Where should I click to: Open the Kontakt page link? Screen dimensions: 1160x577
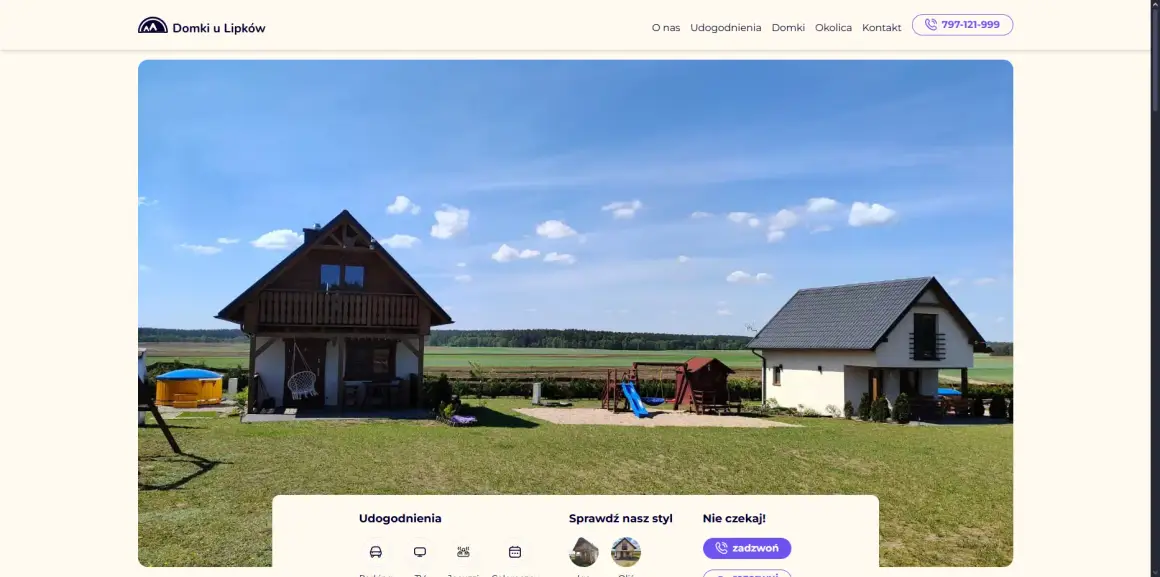881,27
